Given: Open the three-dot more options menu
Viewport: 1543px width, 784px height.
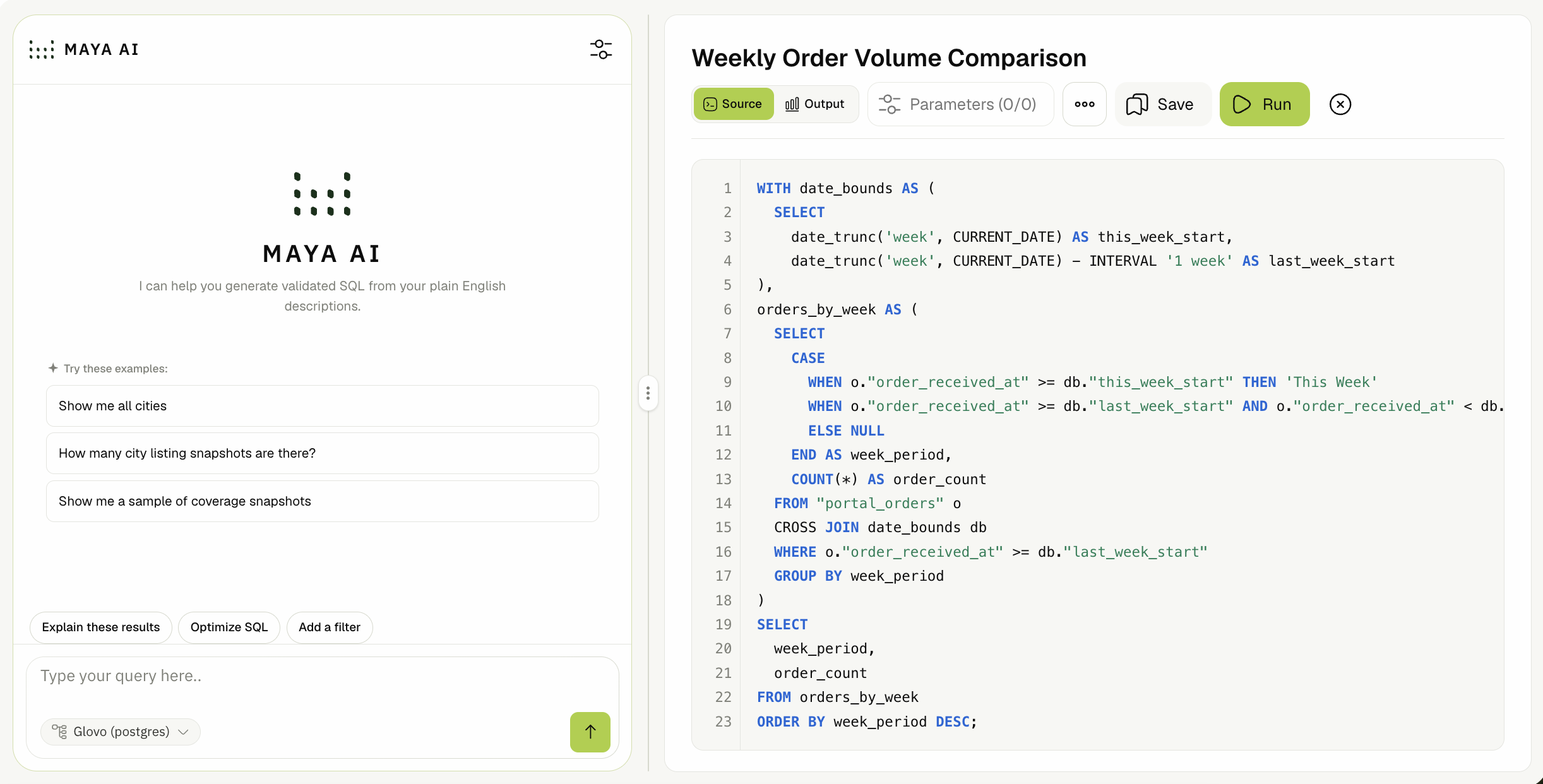Looking at the screenshot, I should [x=1084, y=104].
